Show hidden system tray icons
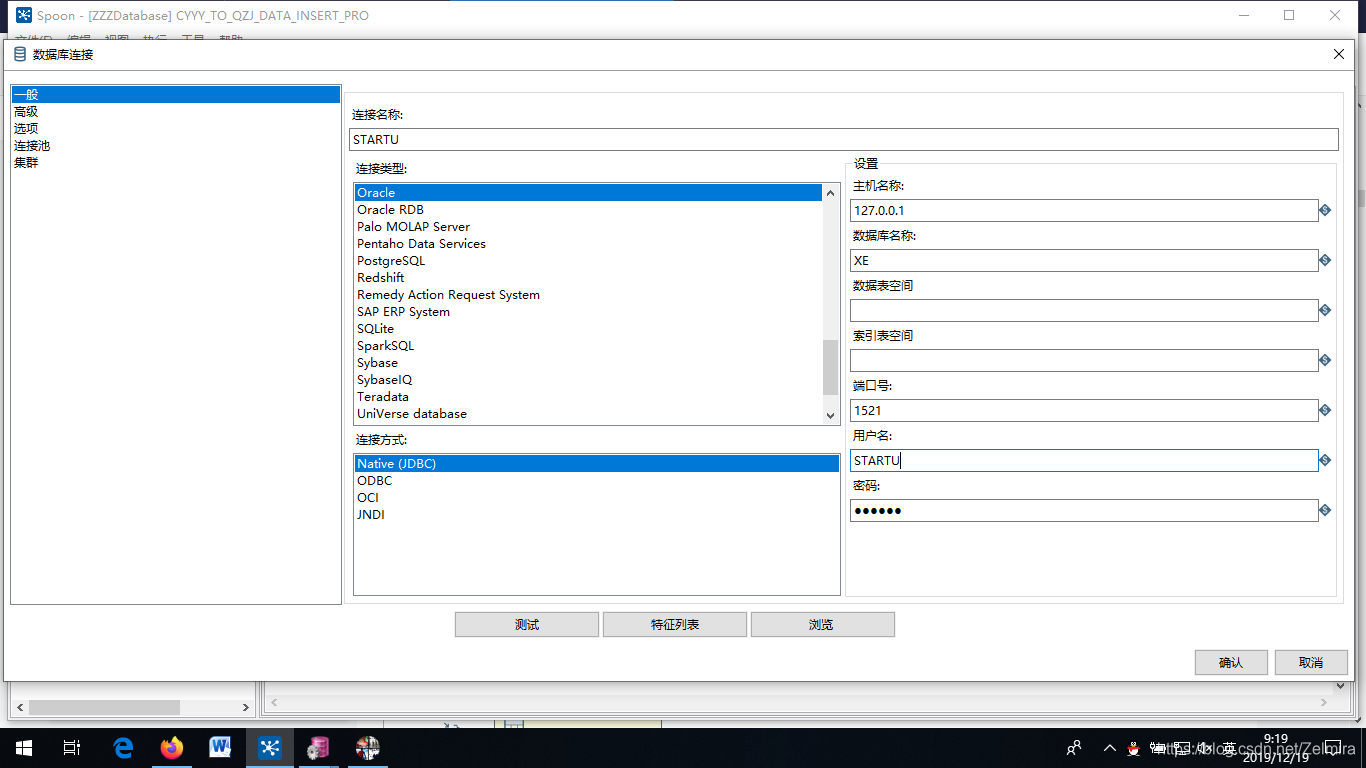This screenshot has height=768, width=1366. (1109, 748)
